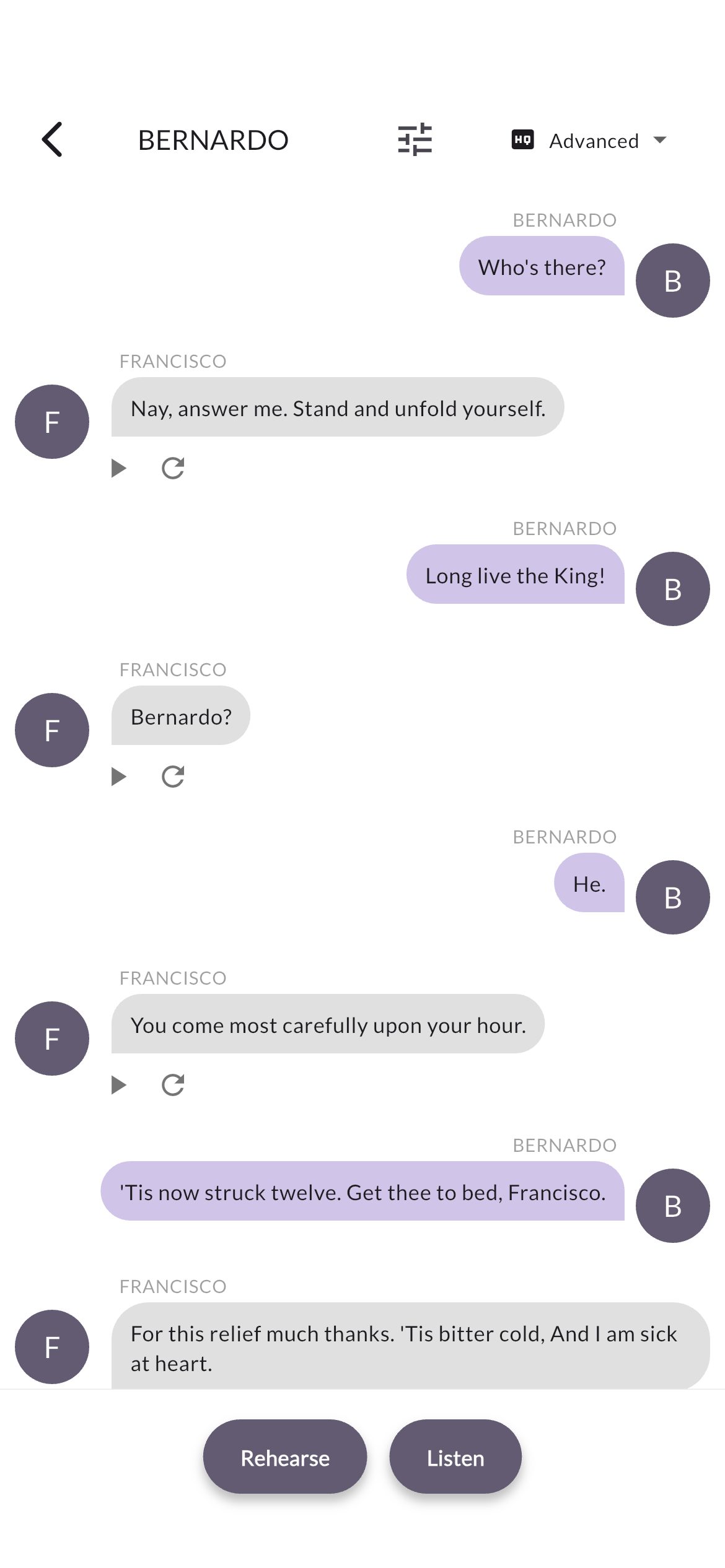Play Francisco's "Nay, answer me" line

(118, 468)
